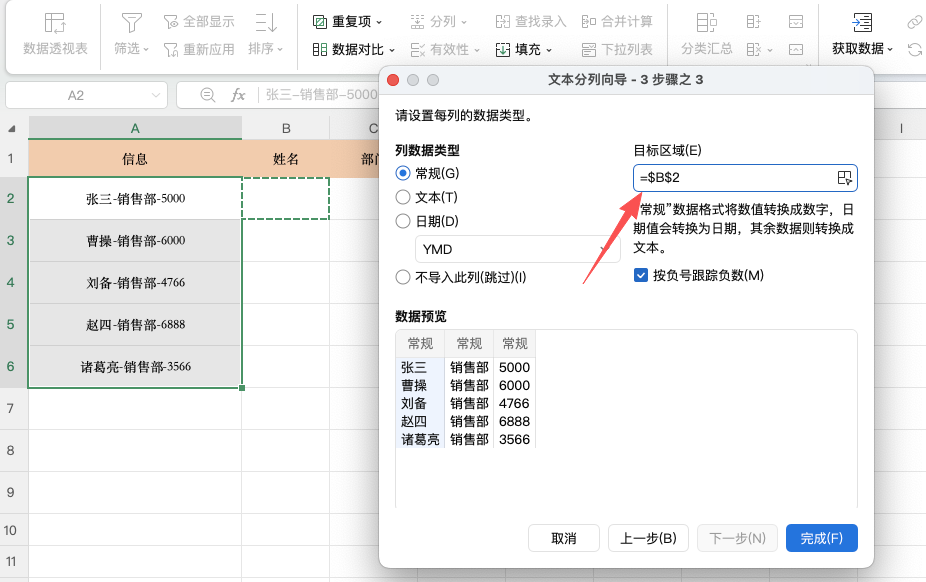
Task: Click the 上一步(B) back button
Action: (648, 538)
